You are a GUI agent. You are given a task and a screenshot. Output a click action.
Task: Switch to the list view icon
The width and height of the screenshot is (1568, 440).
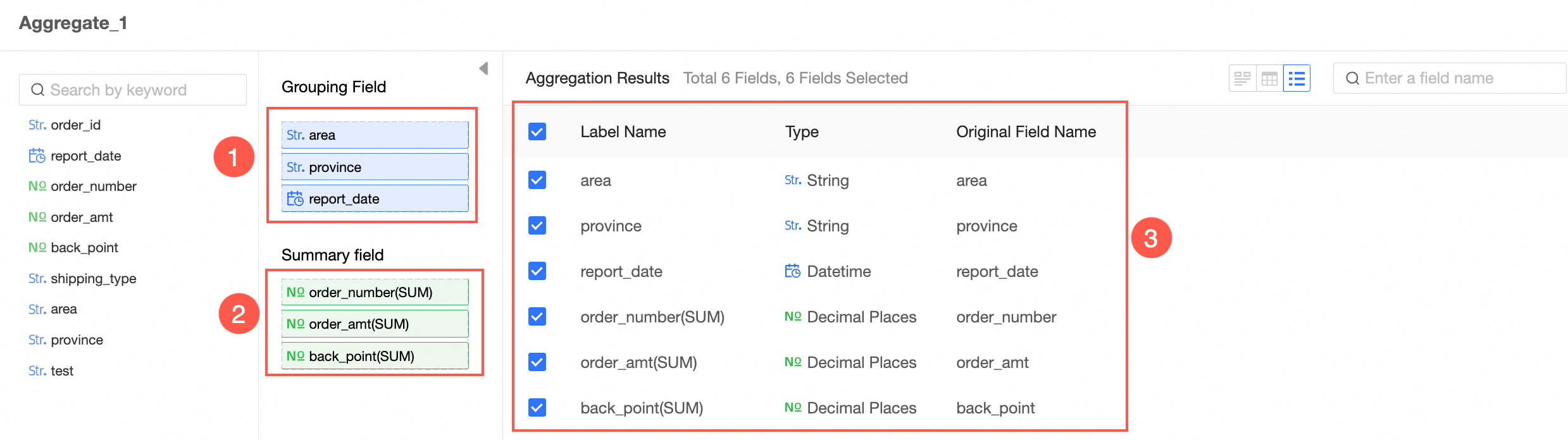click(1297, 78)
